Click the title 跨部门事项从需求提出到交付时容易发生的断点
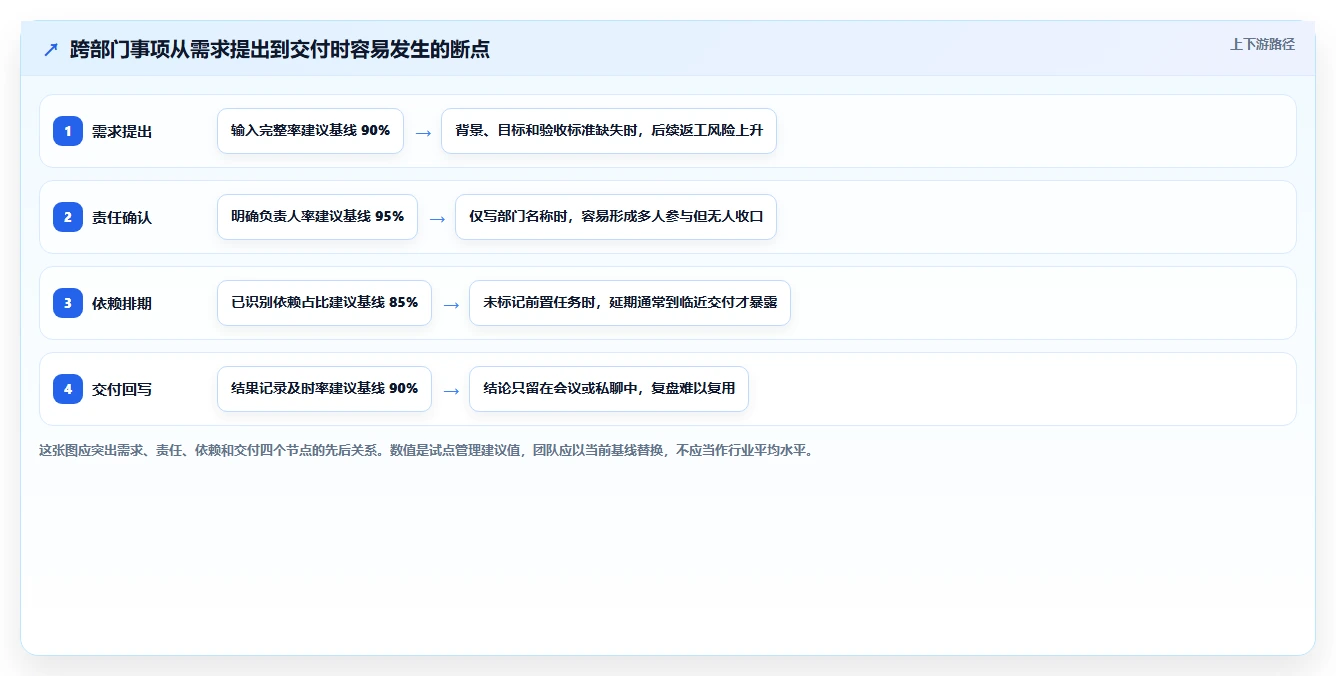 coord(280,50)
